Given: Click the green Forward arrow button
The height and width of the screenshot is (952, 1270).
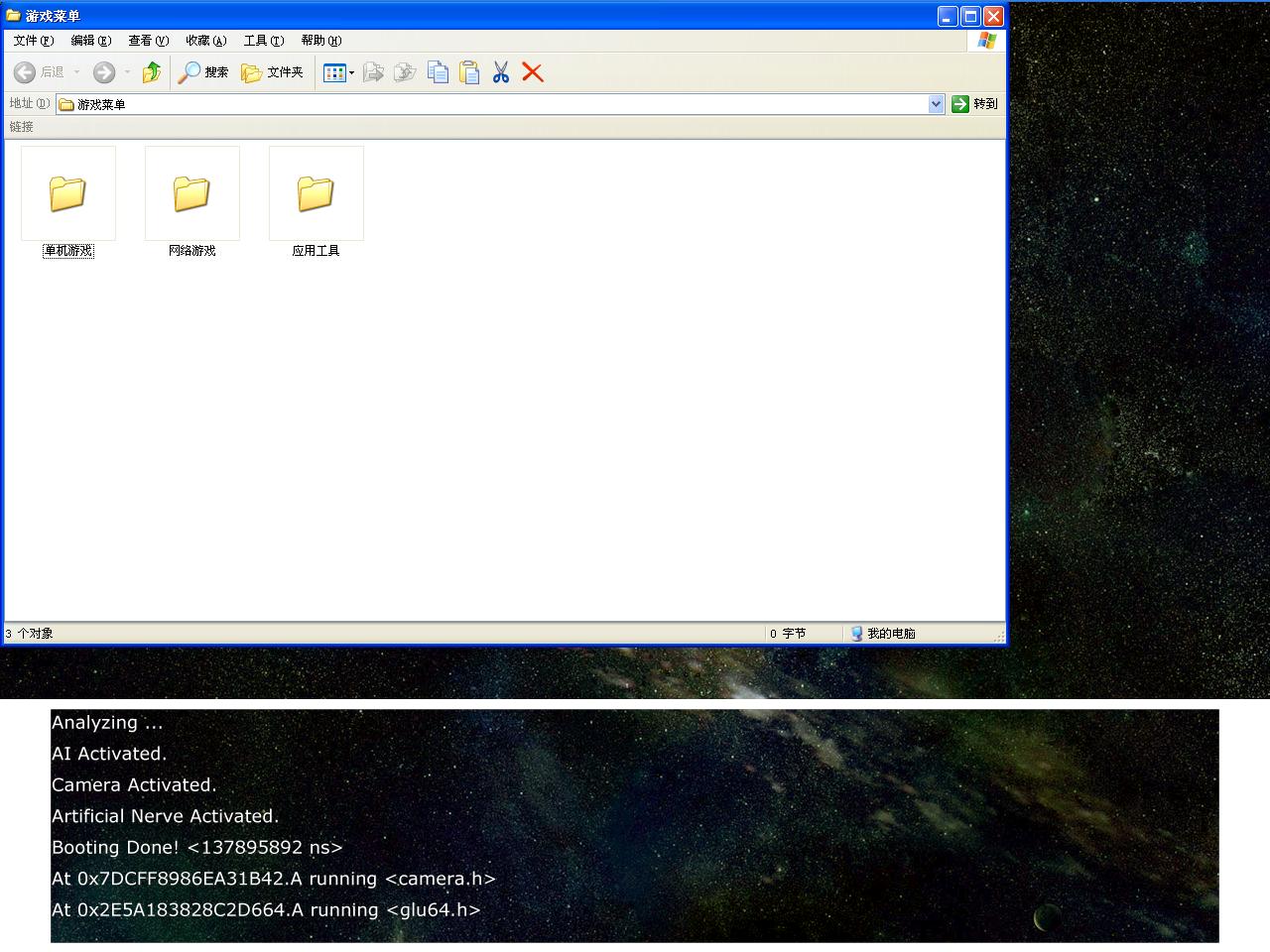Looking at the screenshot, I should [104, 72].
